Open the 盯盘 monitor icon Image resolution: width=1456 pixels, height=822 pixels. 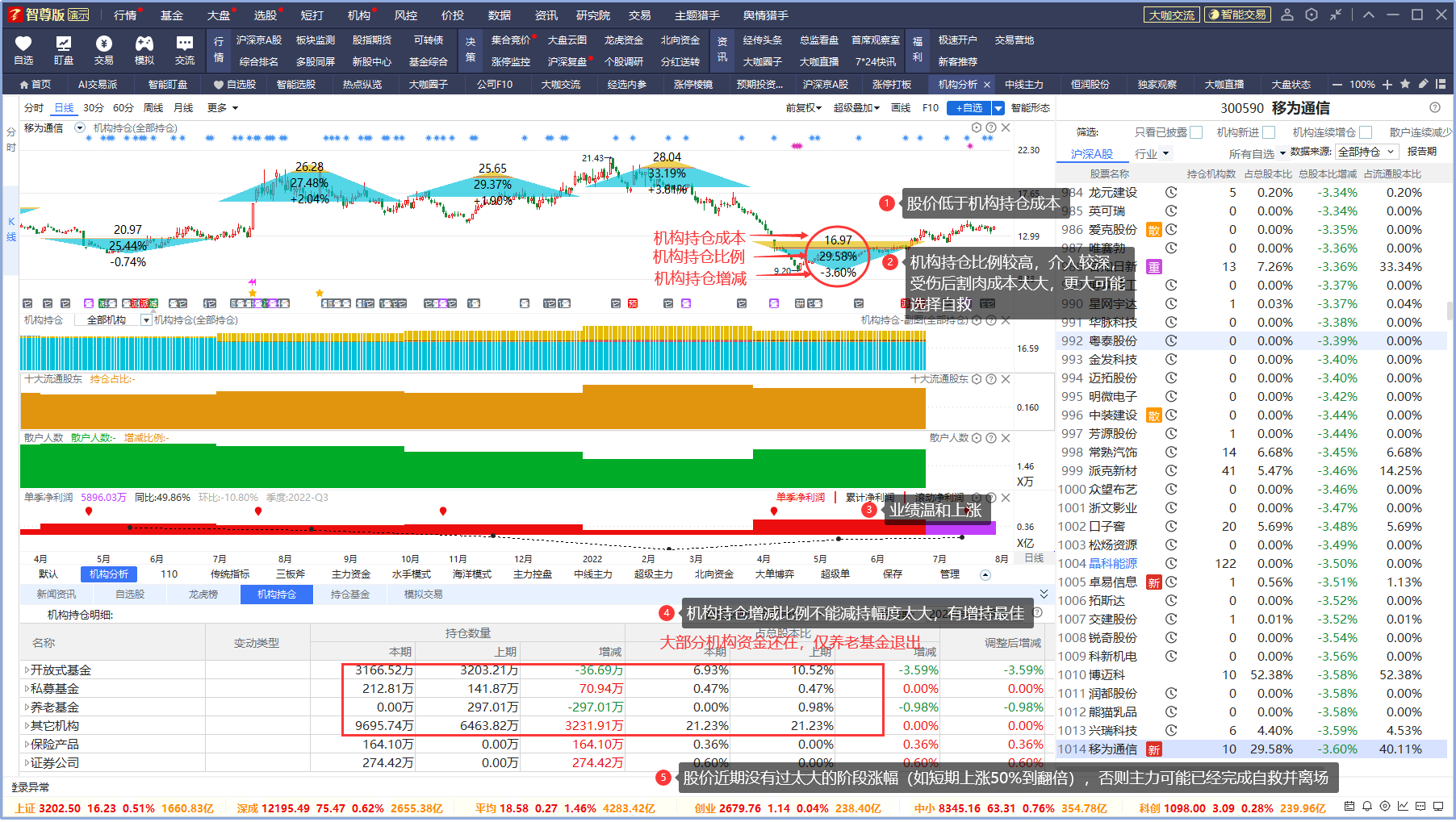64,50
